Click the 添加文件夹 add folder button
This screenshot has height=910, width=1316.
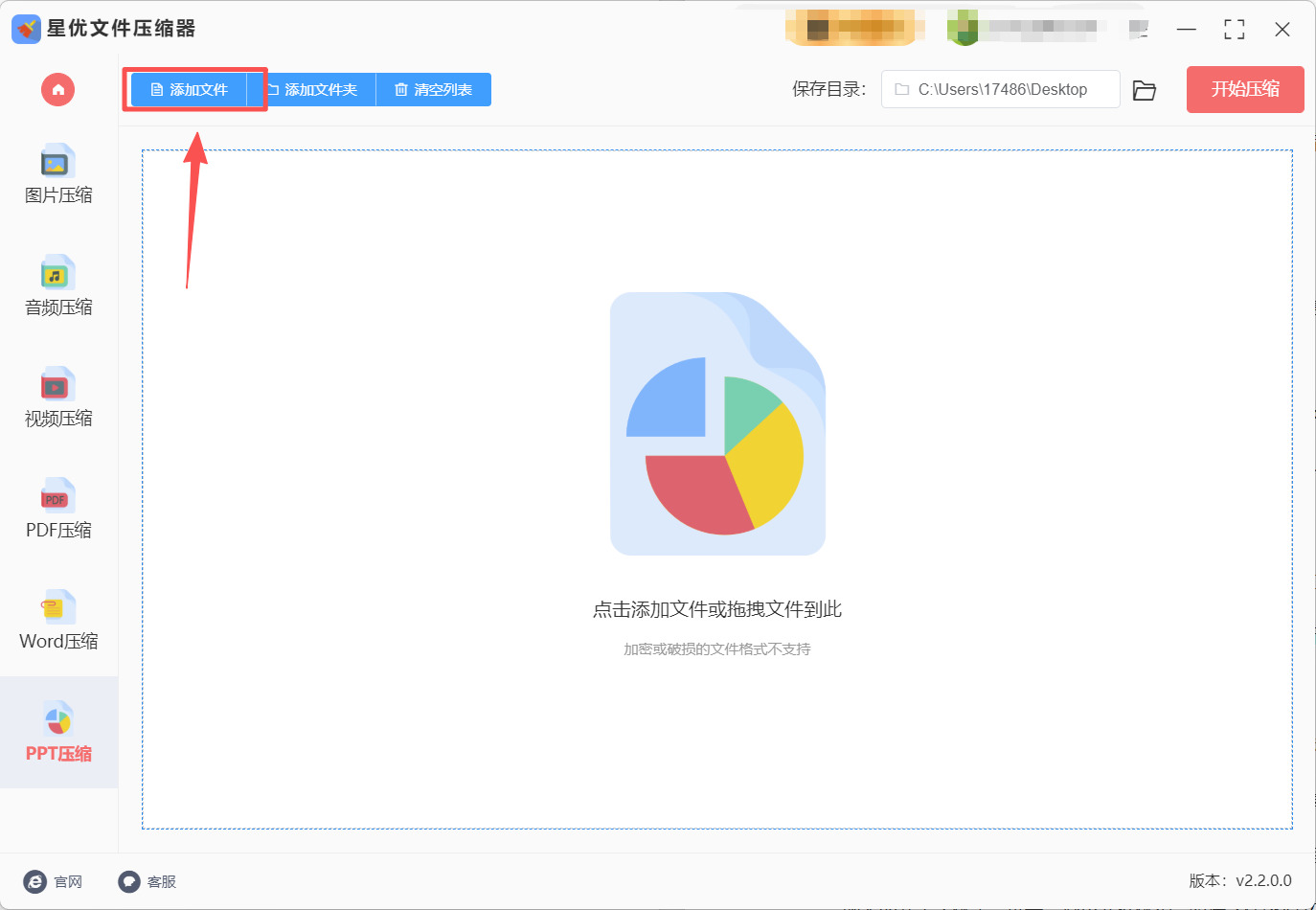click(312, 90)
